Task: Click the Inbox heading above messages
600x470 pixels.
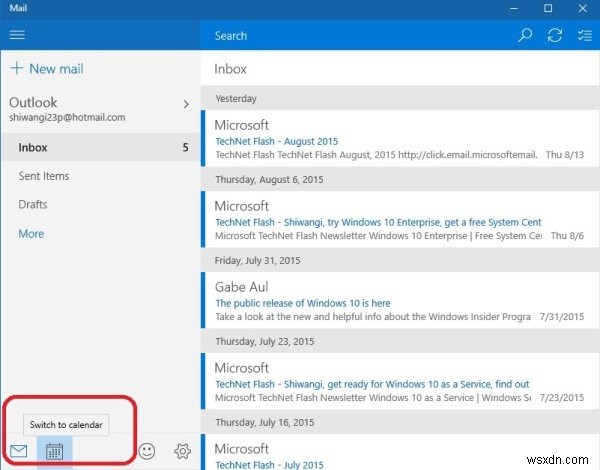Action: (230, 69)
